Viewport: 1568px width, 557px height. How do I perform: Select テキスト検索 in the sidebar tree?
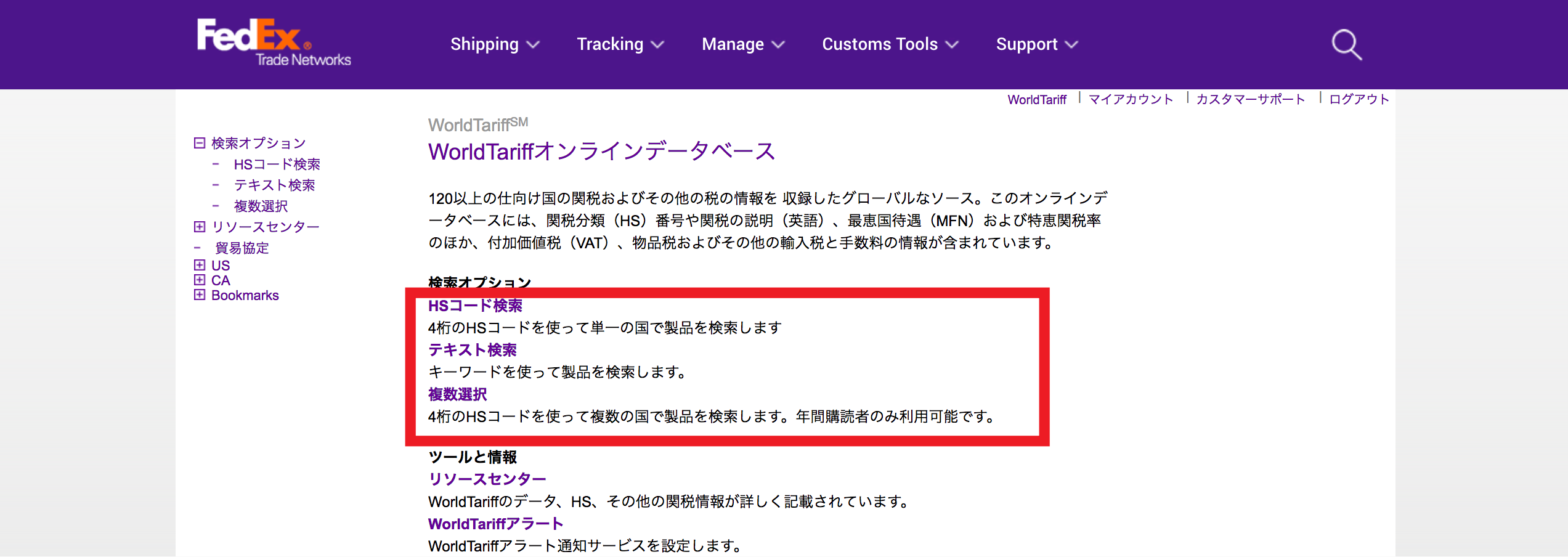click(x=274, y=185)
